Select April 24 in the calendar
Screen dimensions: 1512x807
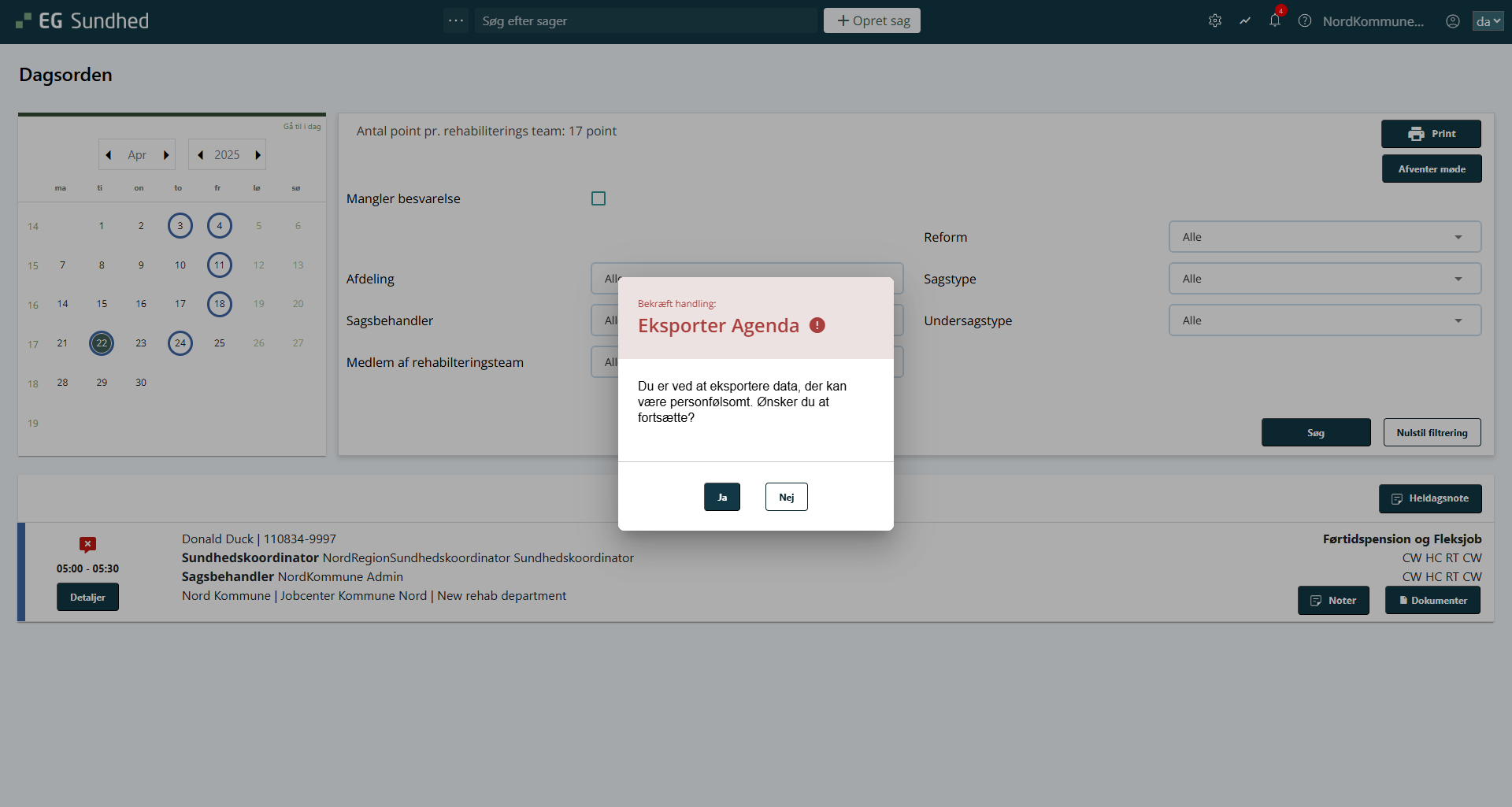(180, 343)
